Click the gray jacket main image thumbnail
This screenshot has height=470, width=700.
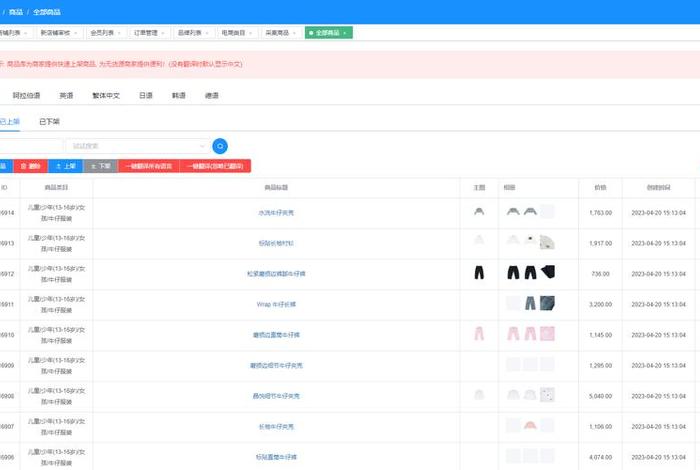pyautogui.click(x=479, y=212)
